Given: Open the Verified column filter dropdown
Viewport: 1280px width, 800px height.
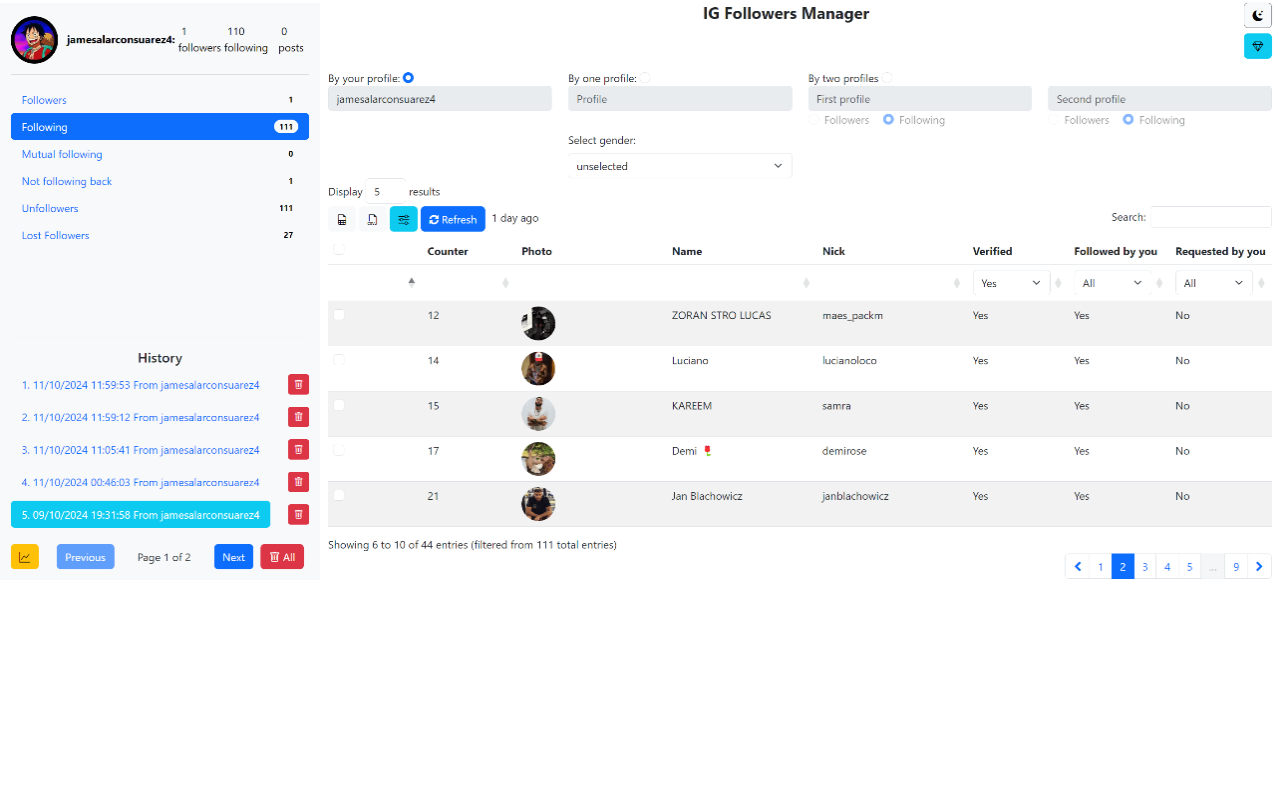Looking at the screenshot, I should click(1010, 282).
